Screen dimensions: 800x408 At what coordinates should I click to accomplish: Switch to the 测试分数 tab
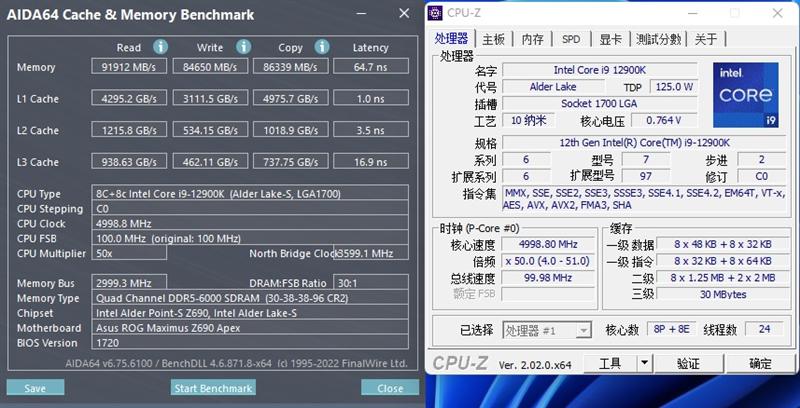pyautogui.click(x=658, y=39)
